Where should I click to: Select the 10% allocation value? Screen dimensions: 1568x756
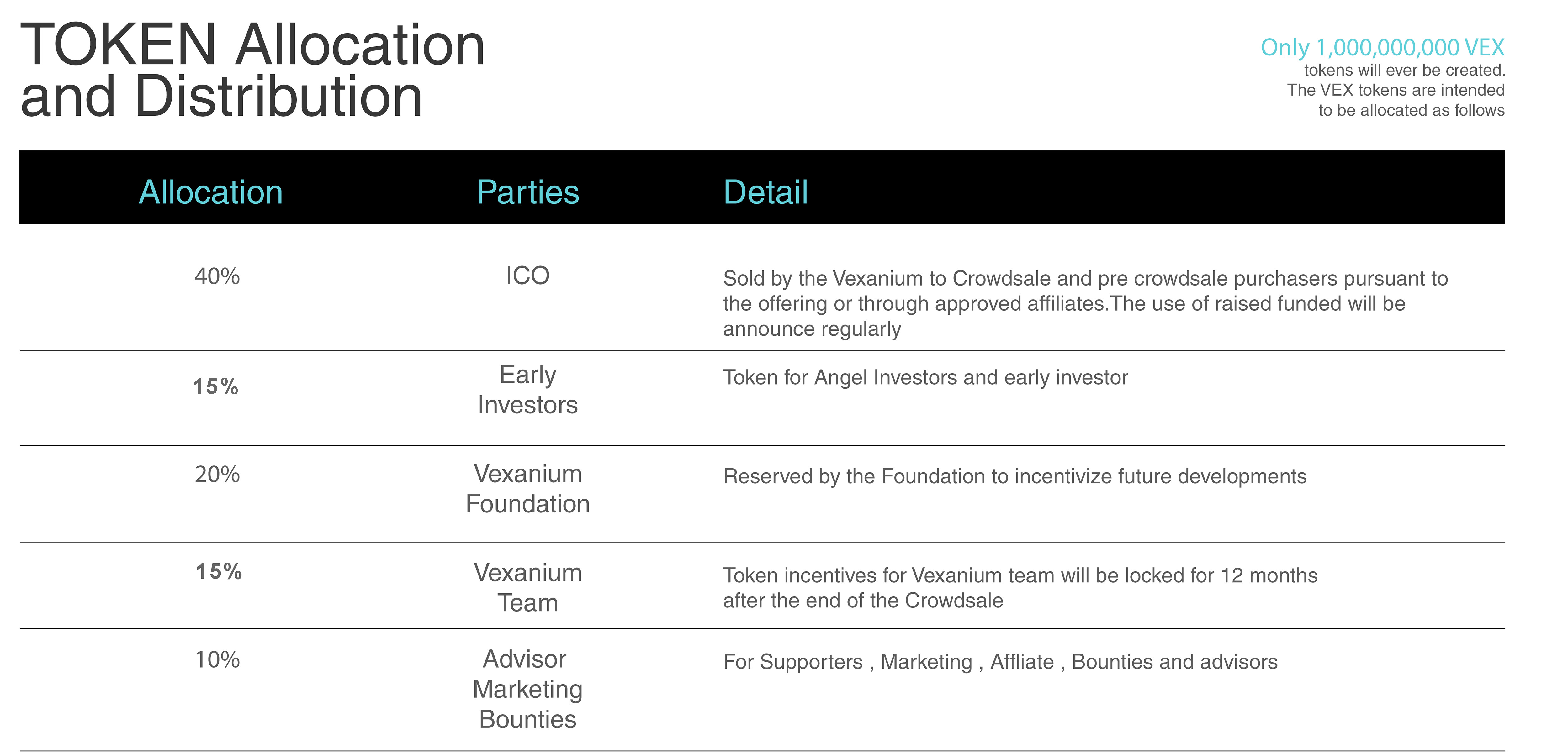tap(217, 660)
